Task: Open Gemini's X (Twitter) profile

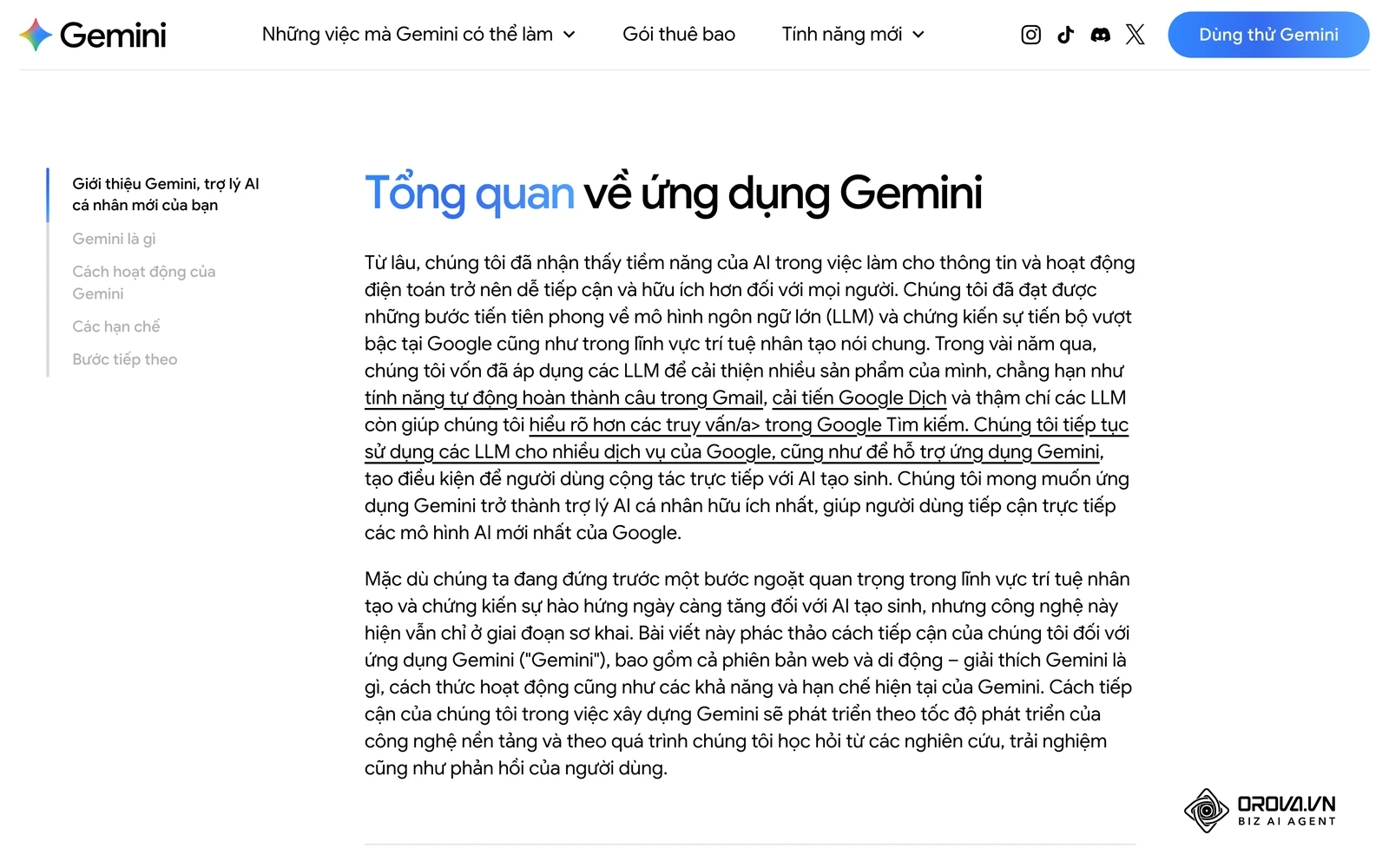Action: click(x=1135, y=35)
